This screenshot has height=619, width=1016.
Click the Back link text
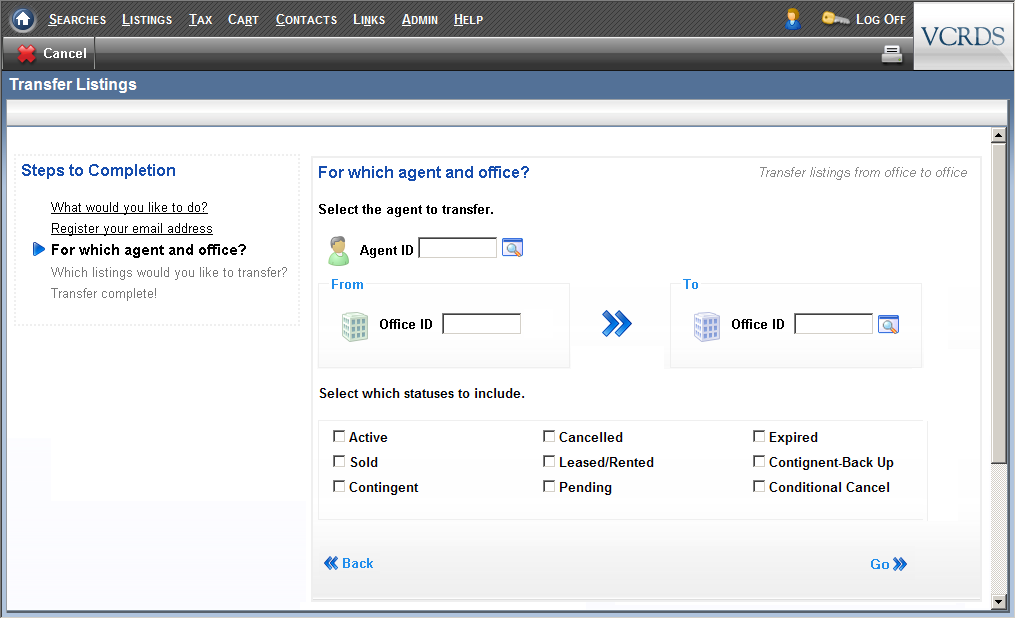pyautogui.click(x=358, y=563)
